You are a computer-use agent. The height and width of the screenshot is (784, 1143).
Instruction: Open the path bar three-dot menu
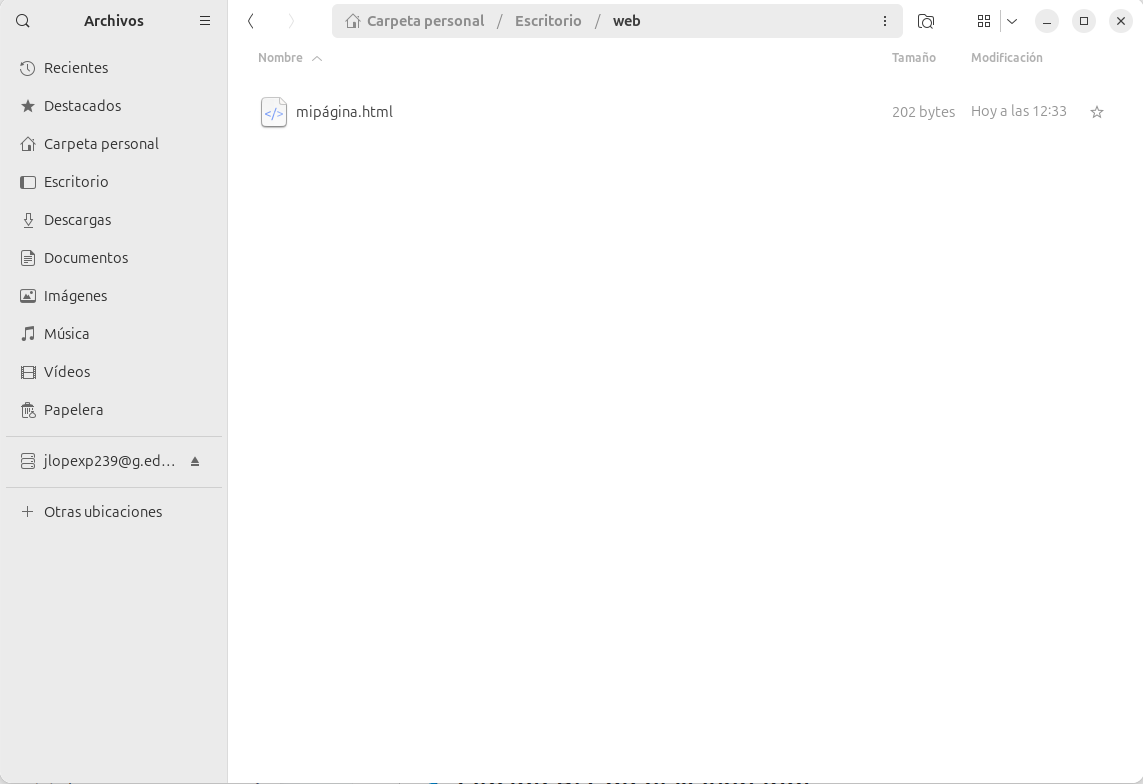(x=885, y=21)
